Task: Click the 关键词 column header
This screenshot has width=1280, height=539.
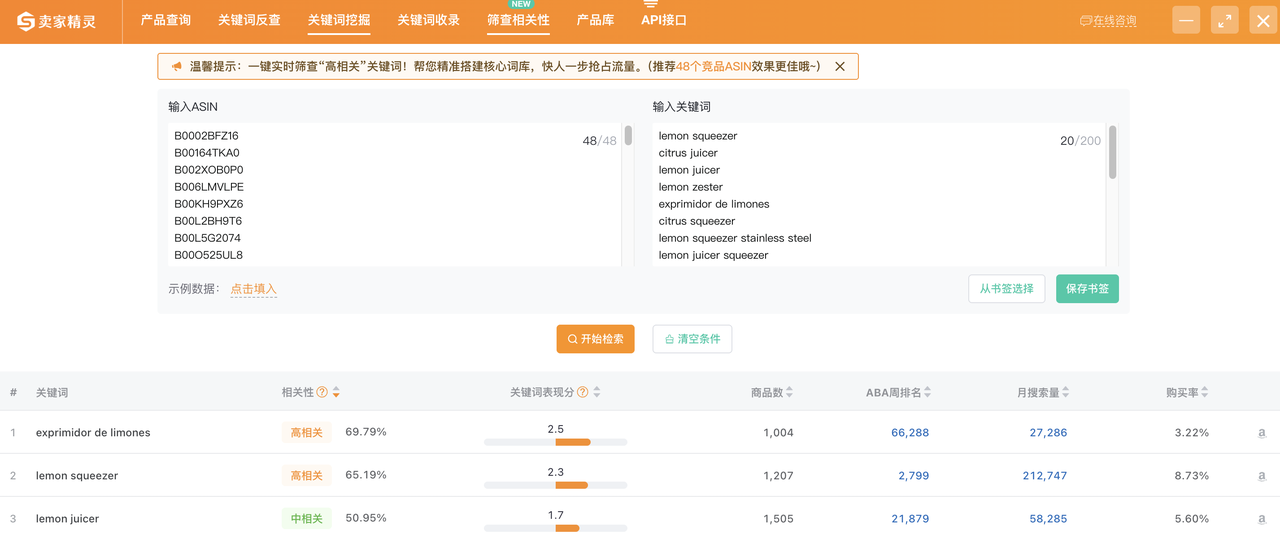Action: click(52, 392)
